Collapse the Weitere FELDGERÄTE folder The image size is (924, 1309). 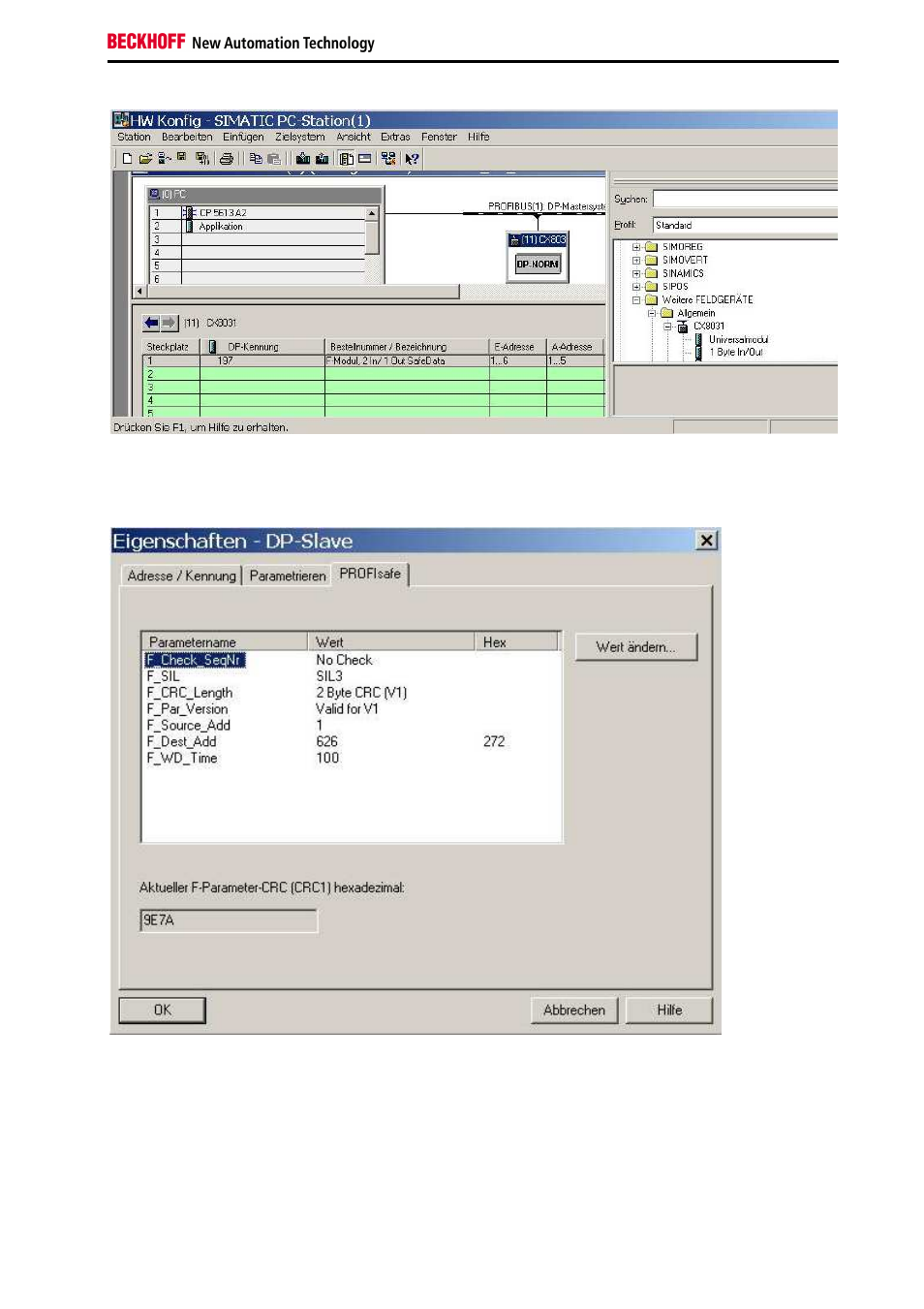click(636, 300)
